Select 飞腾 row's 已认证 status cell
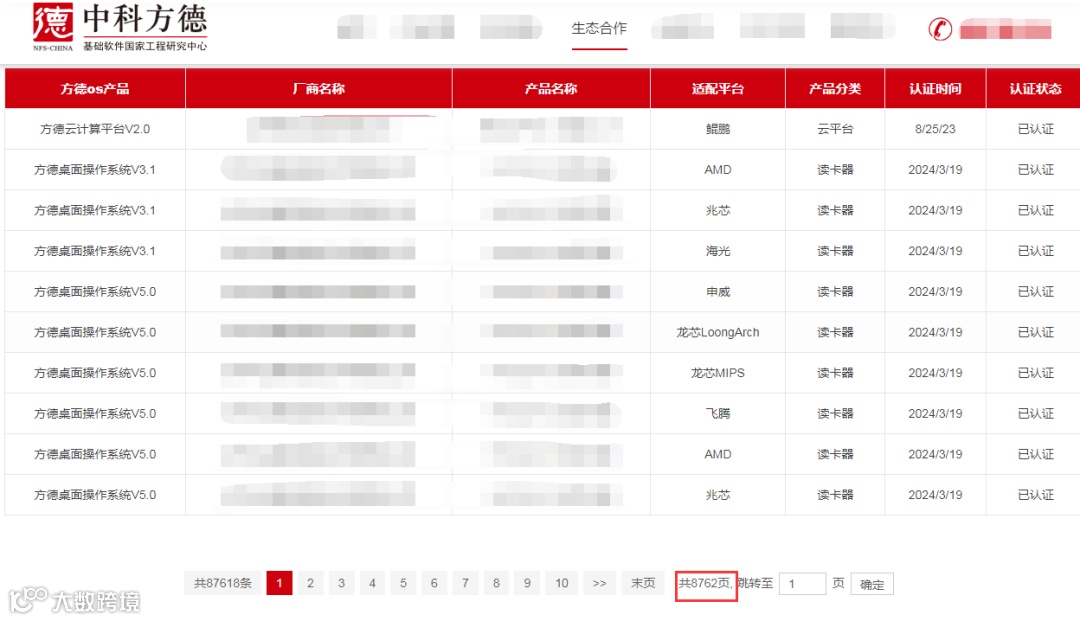The height and width of the screenshot is (621, 1080). click(x=1035, y=413)
